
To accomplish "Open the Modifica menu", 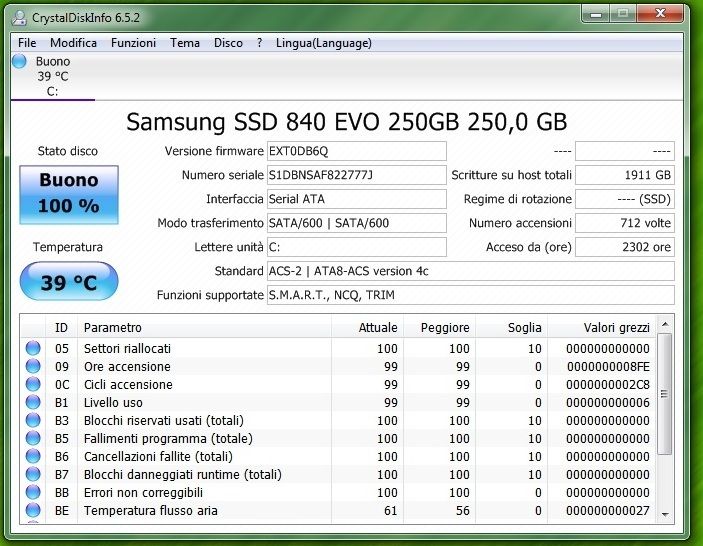I will 73,43.
